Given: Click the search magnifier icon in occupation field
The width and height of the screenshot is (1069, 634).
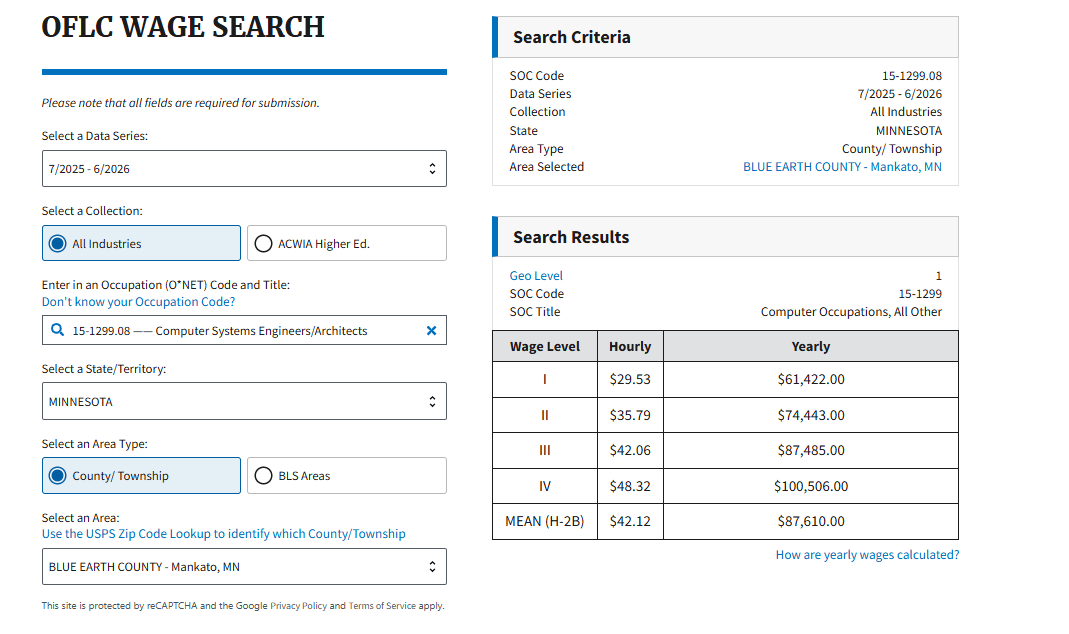Looking at the screenshot, I should pyautogui.click(x=58, y=331).
